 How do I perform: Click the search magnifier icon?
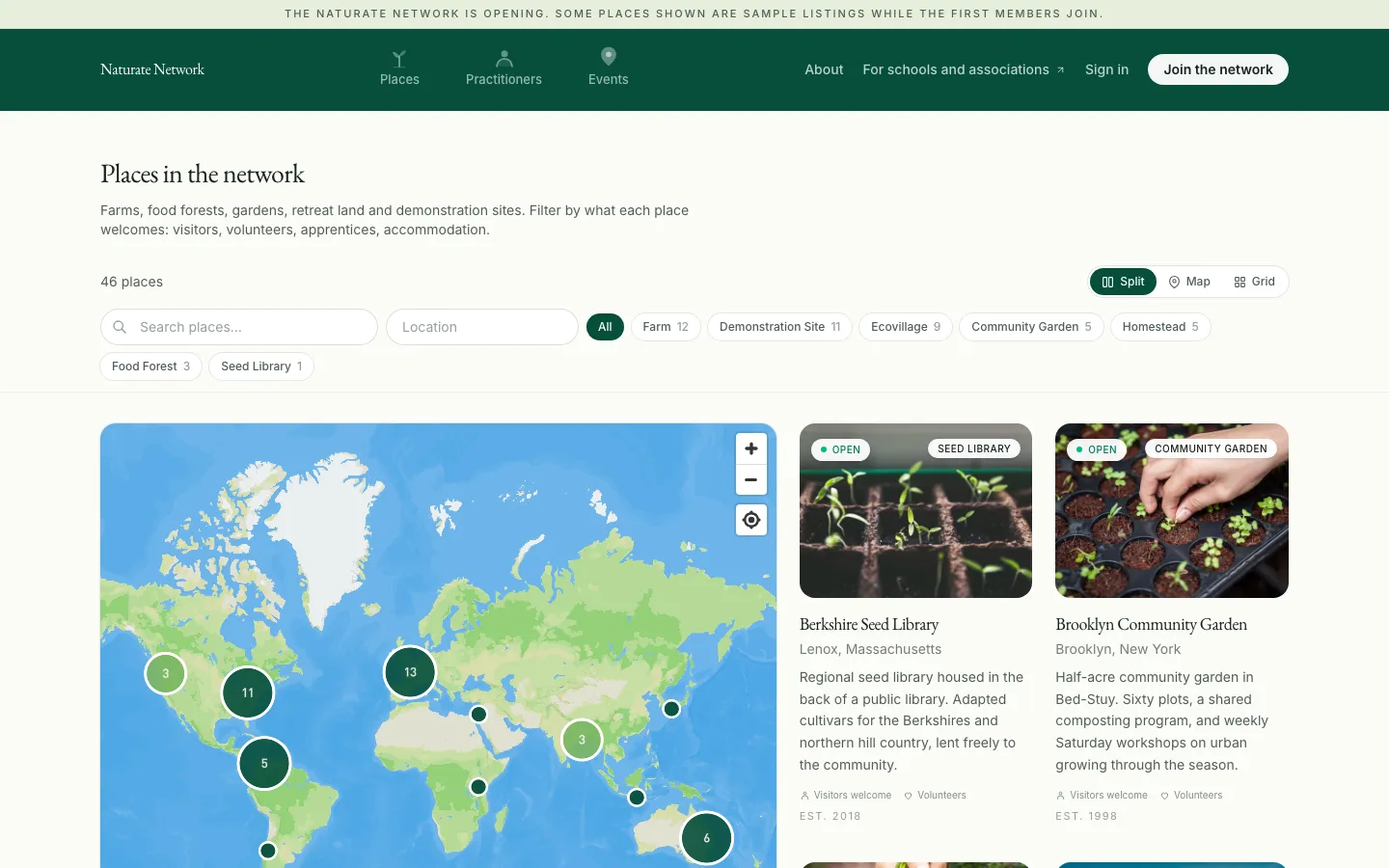pos(120,327)
